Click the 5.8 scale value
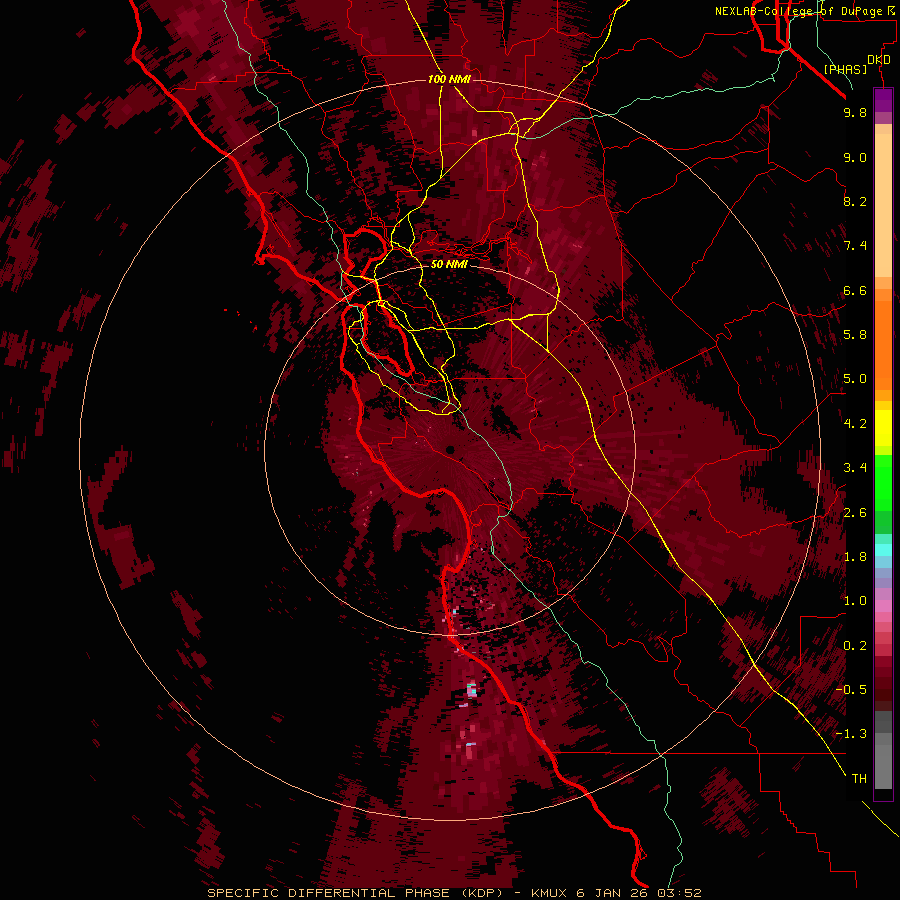Image resolution: width=900 pixels, height=900 pixels. pyautogui.click(x=855, y=335)
